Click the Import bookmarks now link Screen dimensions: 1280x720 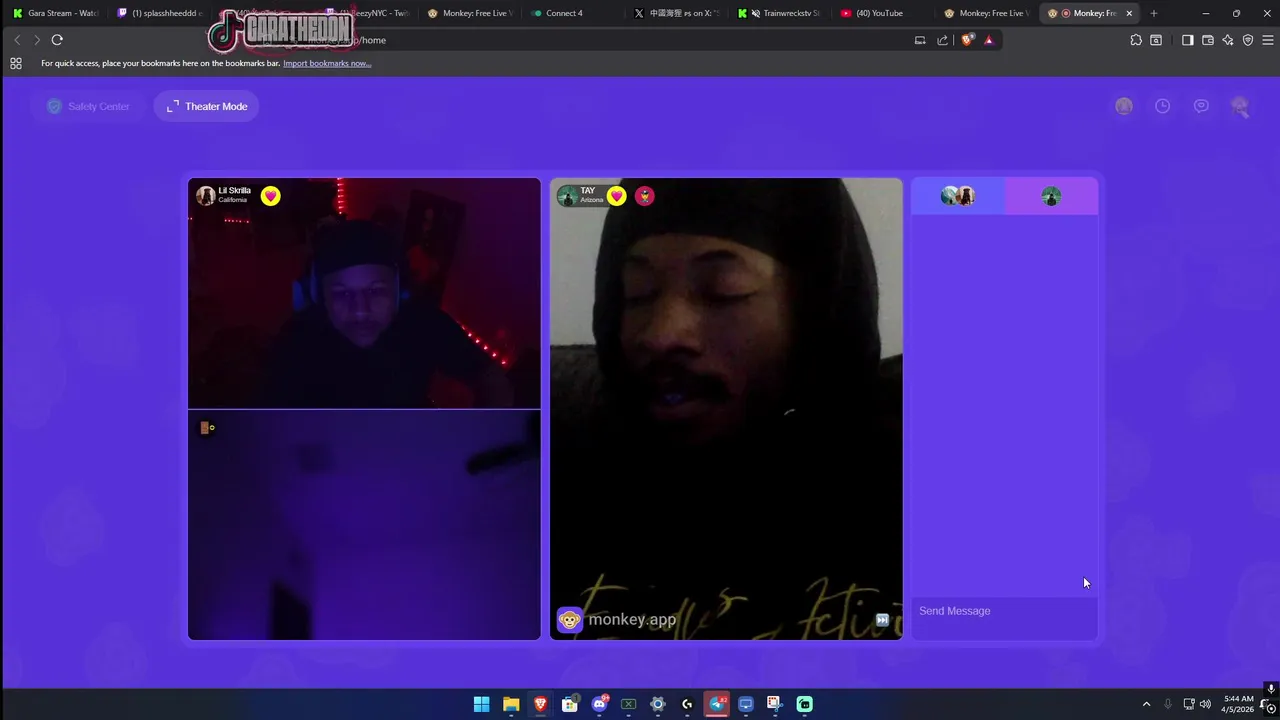click(327, 63)
